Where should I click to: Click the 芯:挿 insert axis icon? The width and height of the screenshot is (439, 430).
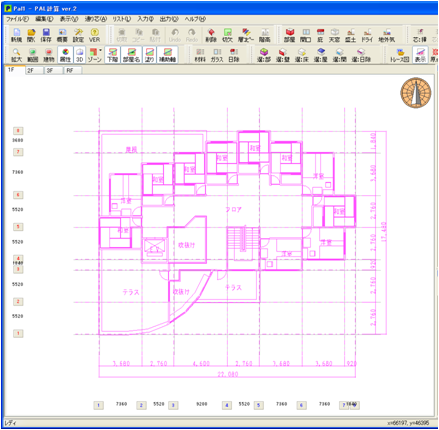(420, 35)
